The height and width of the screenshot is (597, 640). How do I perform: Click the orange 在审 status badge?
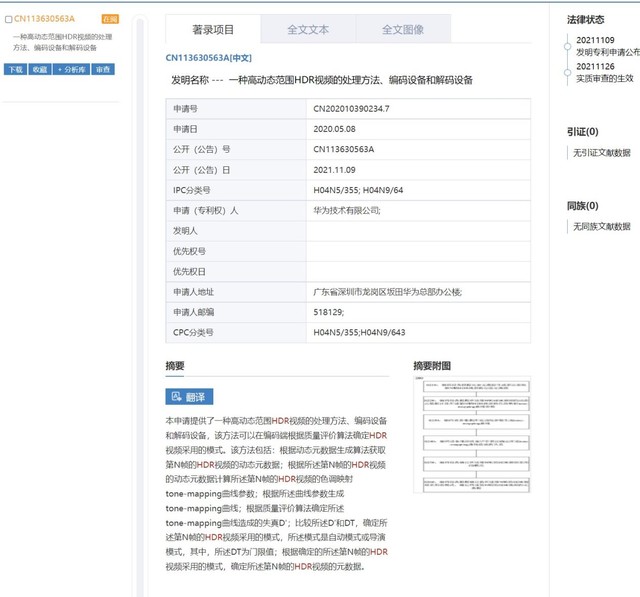tap(110, 19)
